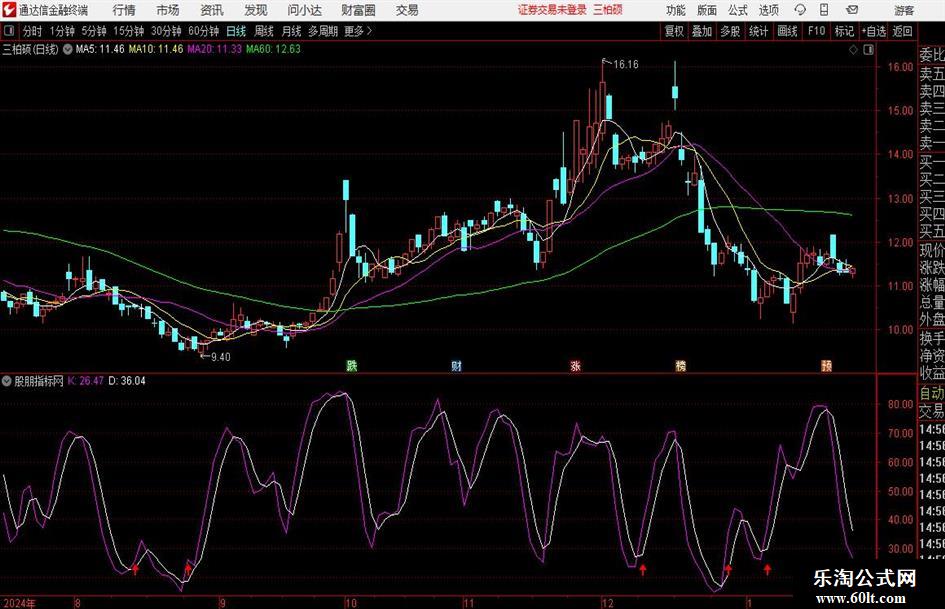The image size is (945, 609).
Task: Click the 委比 label in right panel
Action: pyautogui.click(x=932, y=55)
